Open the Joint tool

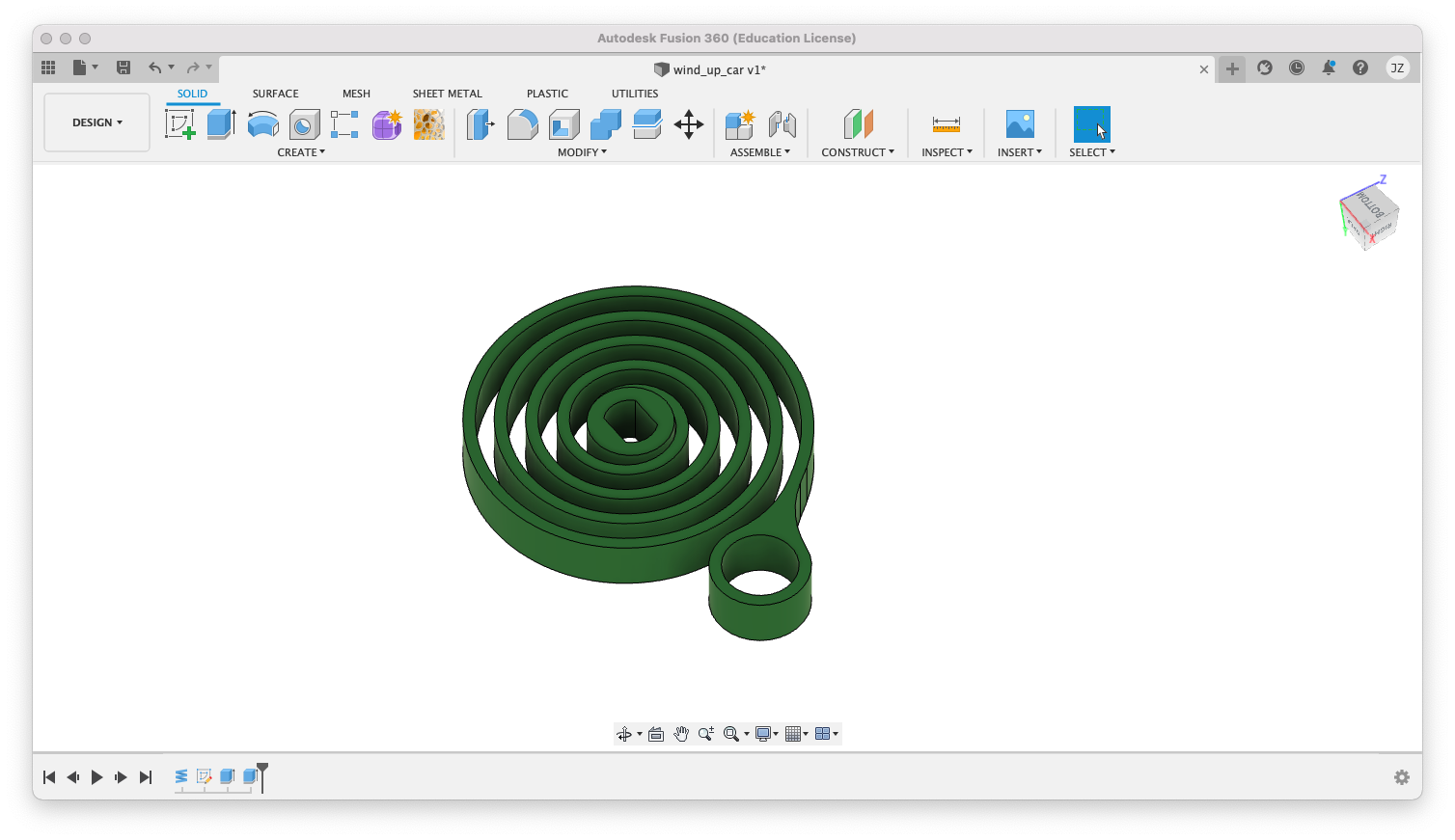(x=782, y=124)
